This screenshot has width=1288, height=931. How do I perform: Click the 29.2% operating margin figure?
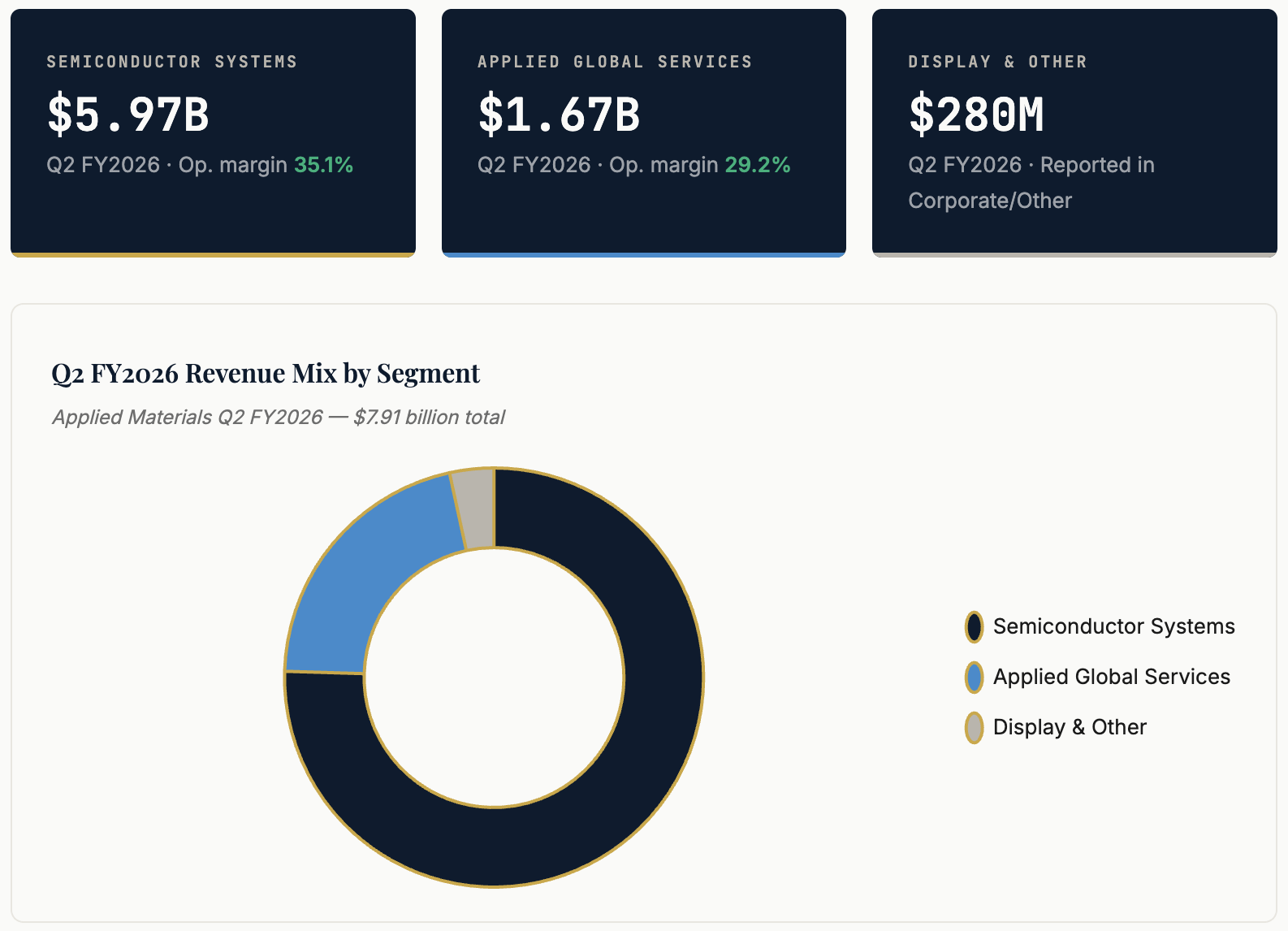click(757, 165)
